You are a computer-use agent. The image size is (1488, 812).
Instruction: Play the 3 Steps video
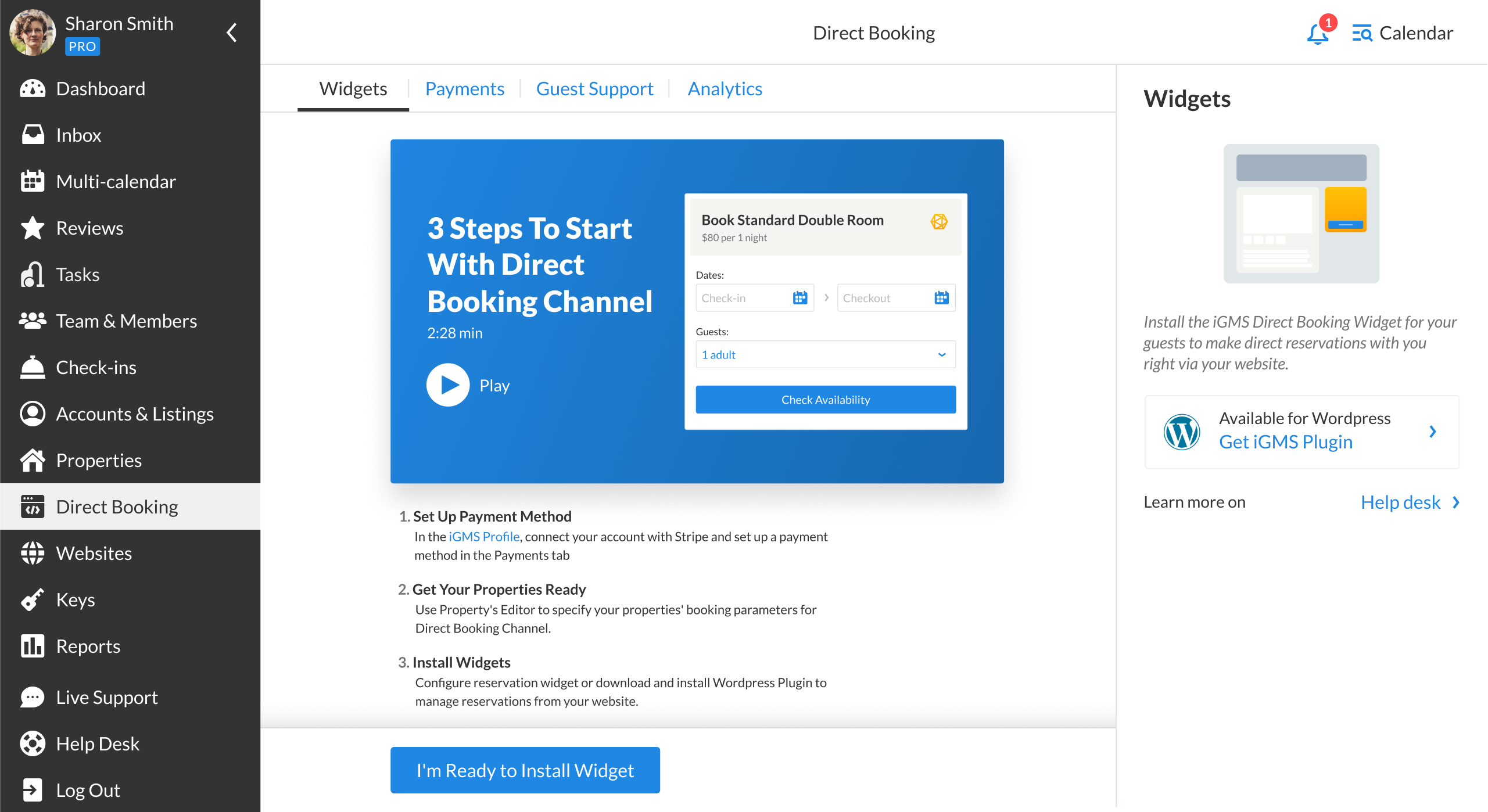(x=448, y=385)
